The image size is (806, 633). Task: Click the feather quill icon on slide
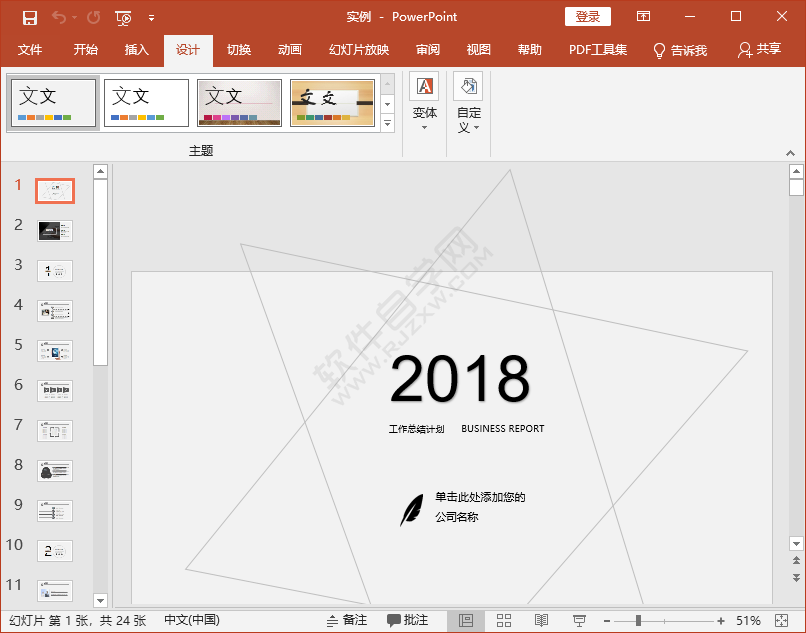click(411, 510)
